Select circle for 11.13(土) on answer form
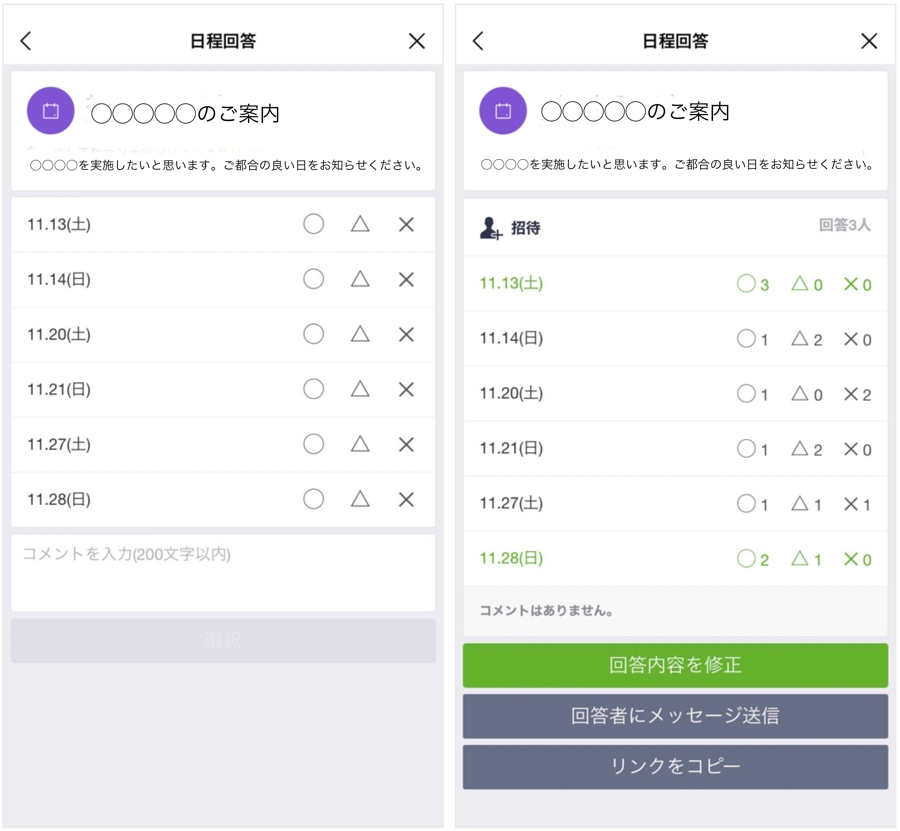This screenshot has height=831, width=900. (314, 225)
